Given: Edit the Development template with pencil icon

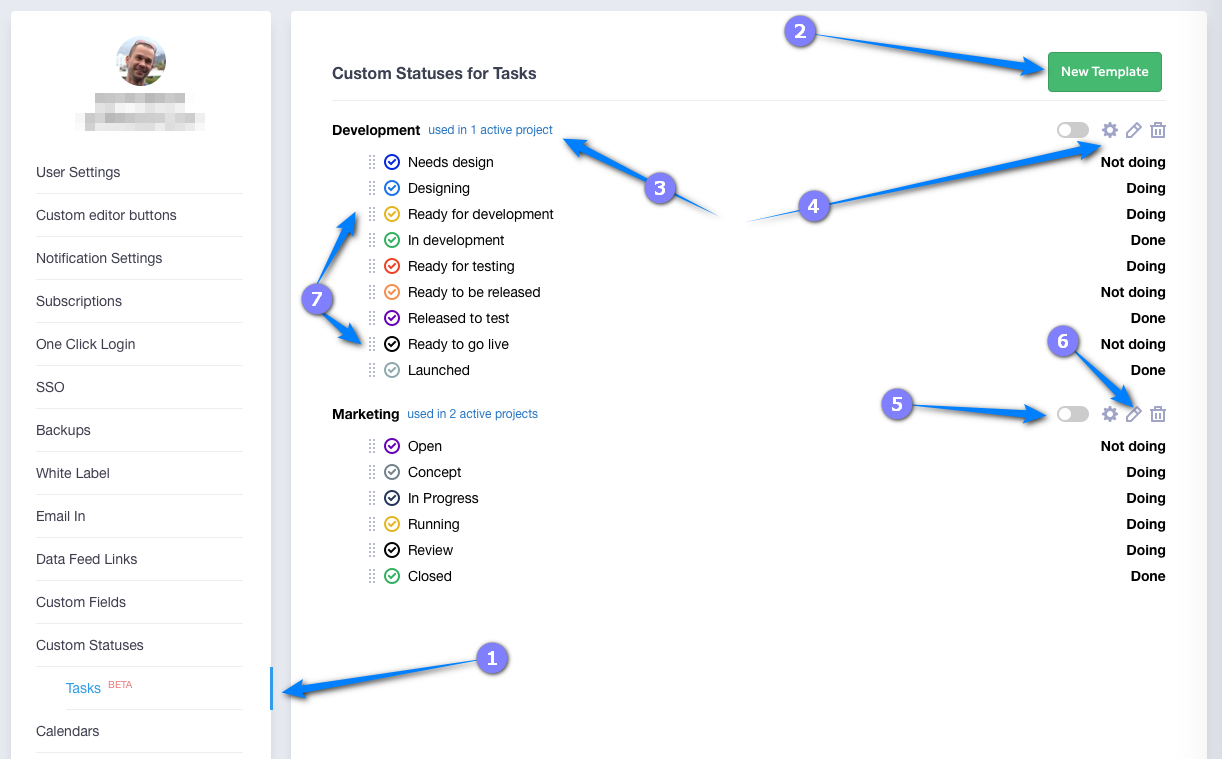Looking at the screenshot, I should pos(1133,130).
